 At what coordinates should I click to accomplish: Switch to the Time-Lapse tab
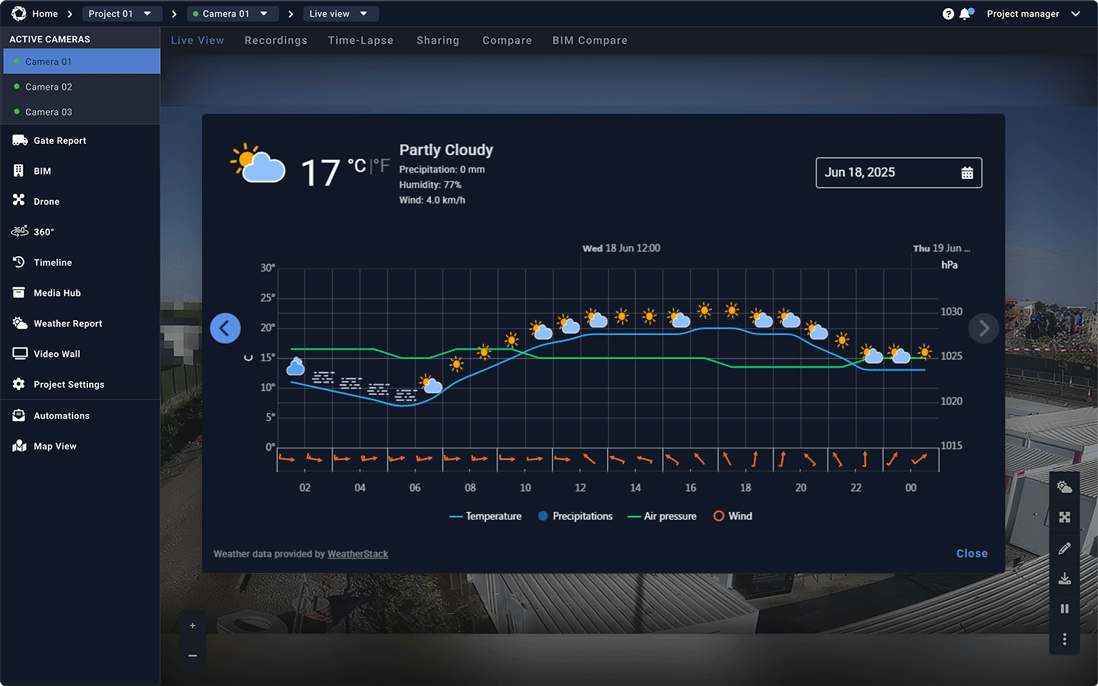(360, 40)
